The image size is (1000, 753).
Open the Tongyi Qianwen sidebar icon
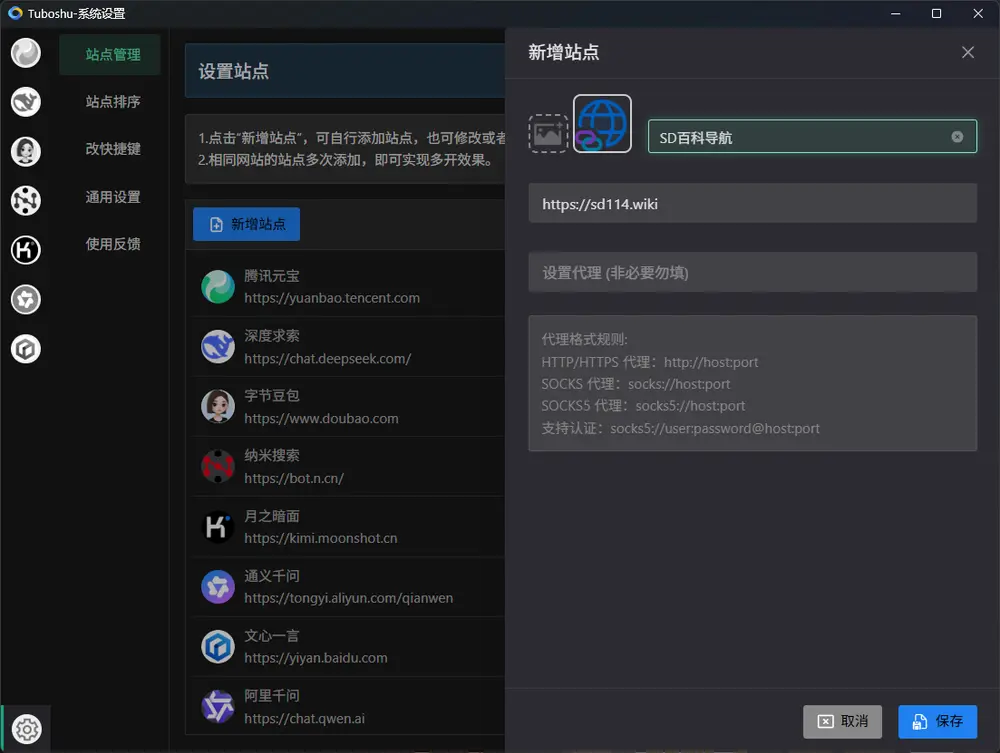pyautogui.click(x=26, y=299)
